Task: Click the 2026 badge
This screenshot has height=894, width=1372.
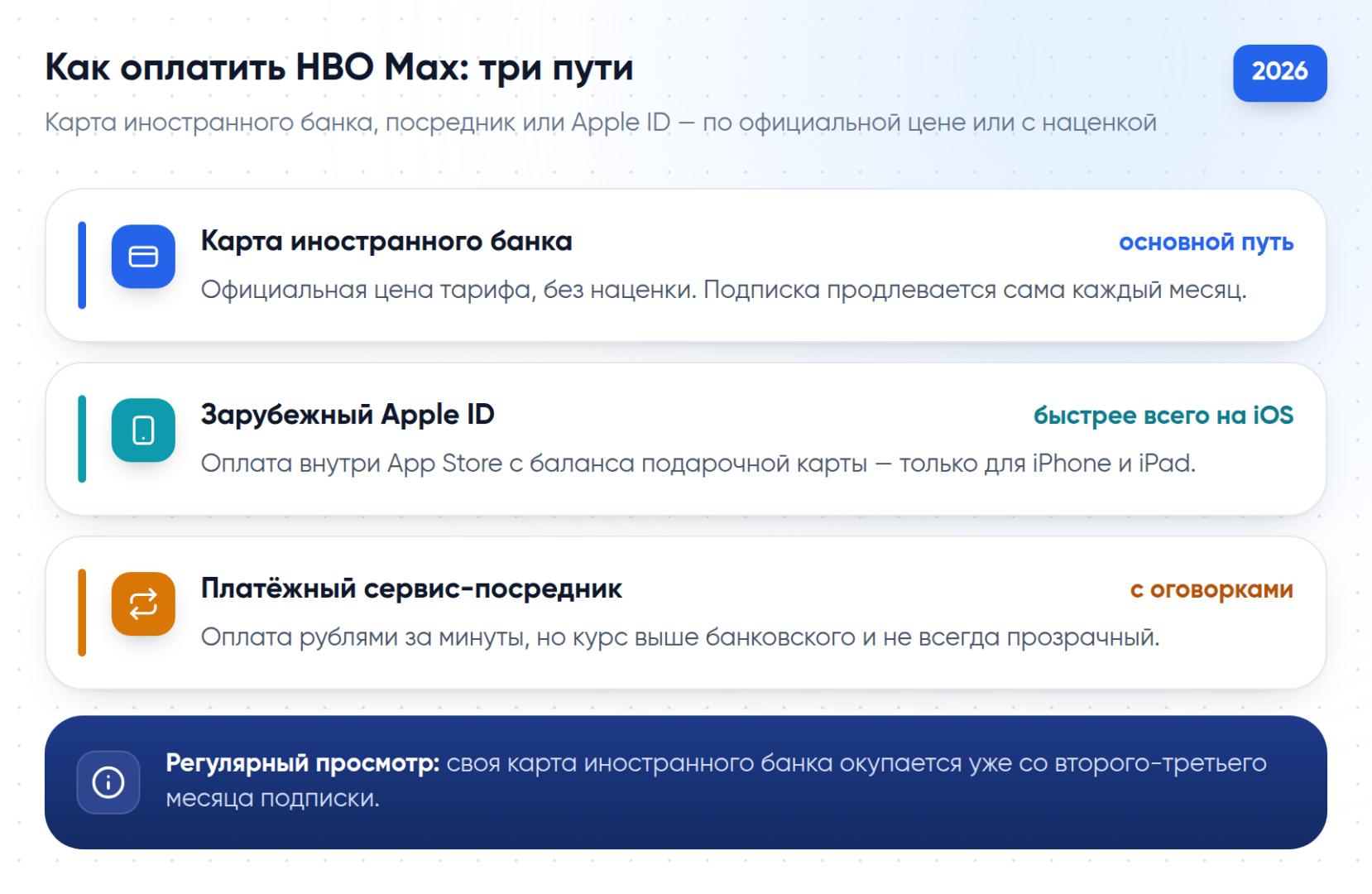Action: (1279, 73)
